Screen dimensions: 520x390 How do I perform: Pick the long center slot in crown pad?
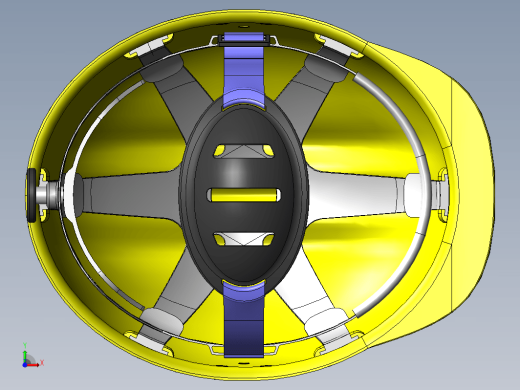point(244,195)
